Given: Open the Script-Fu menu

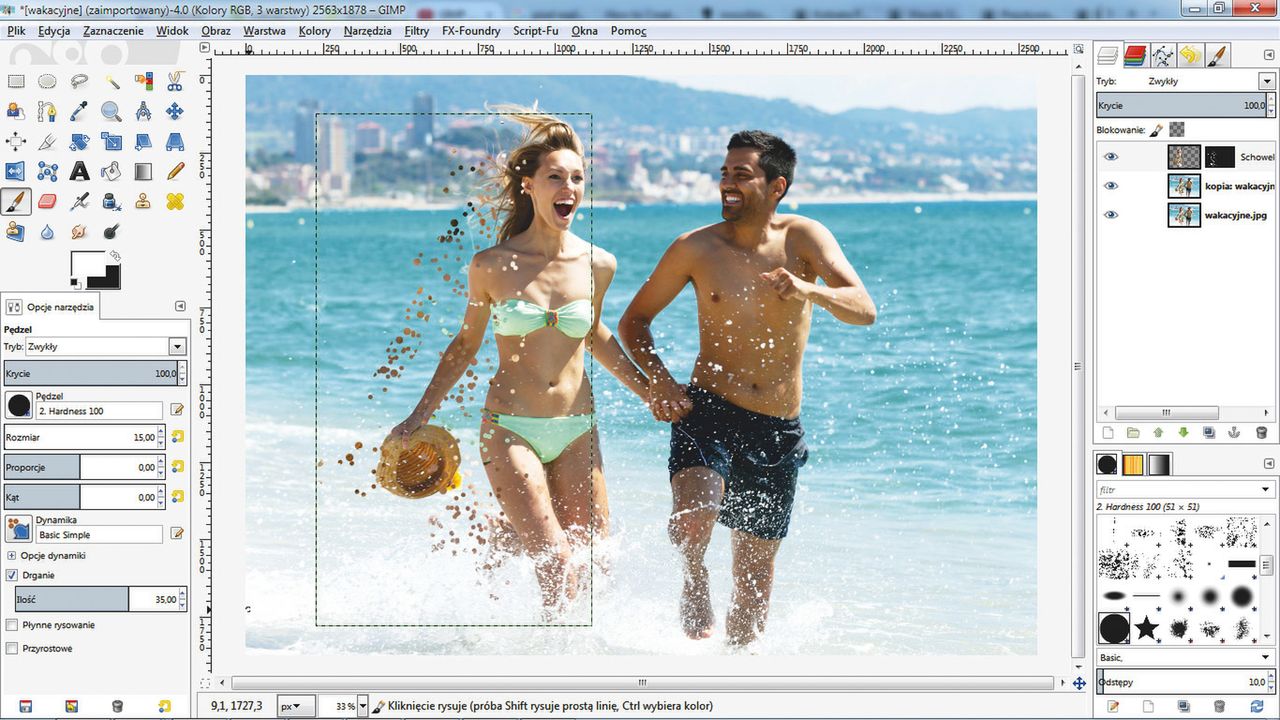Looking at the screenshot, I should [x=536, y=31].
